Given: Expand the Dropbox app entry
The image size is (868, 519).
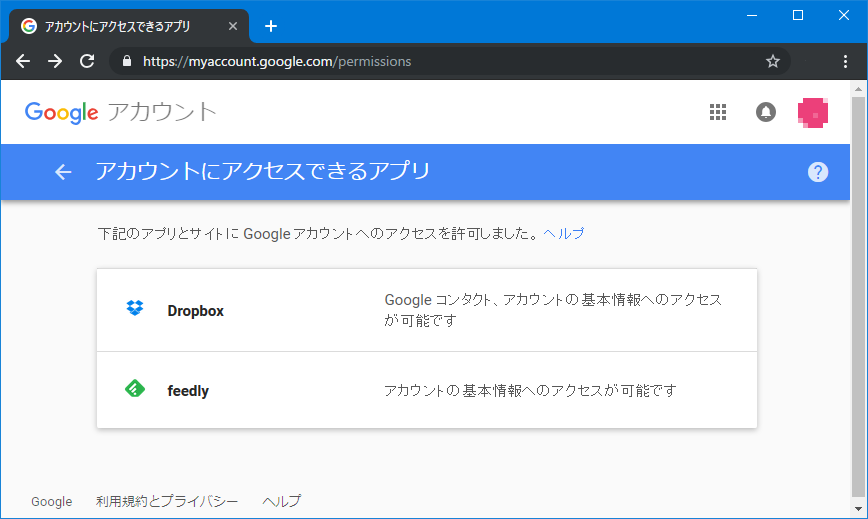Looking at the screenshot, I should [427, 310].
